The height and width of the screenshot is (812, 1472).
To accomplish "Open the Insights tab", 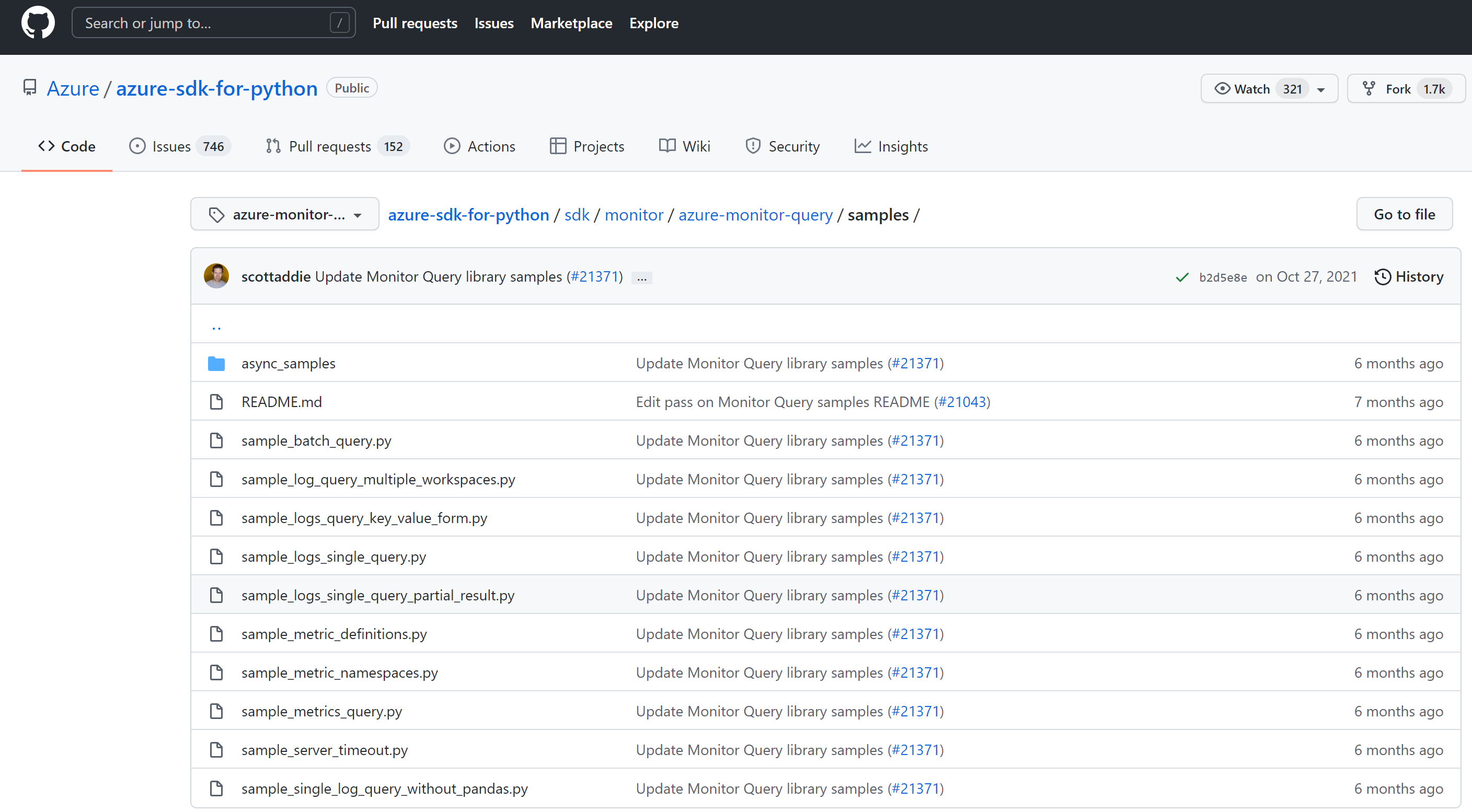I will [x=891, y=146].
